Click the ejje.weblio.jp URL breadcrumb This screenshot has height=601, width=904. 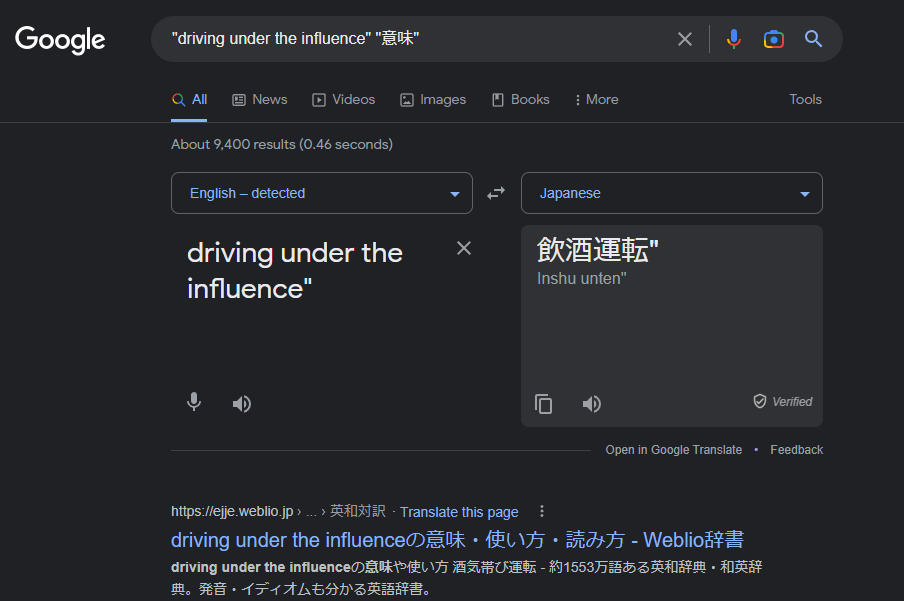point(278,512)
